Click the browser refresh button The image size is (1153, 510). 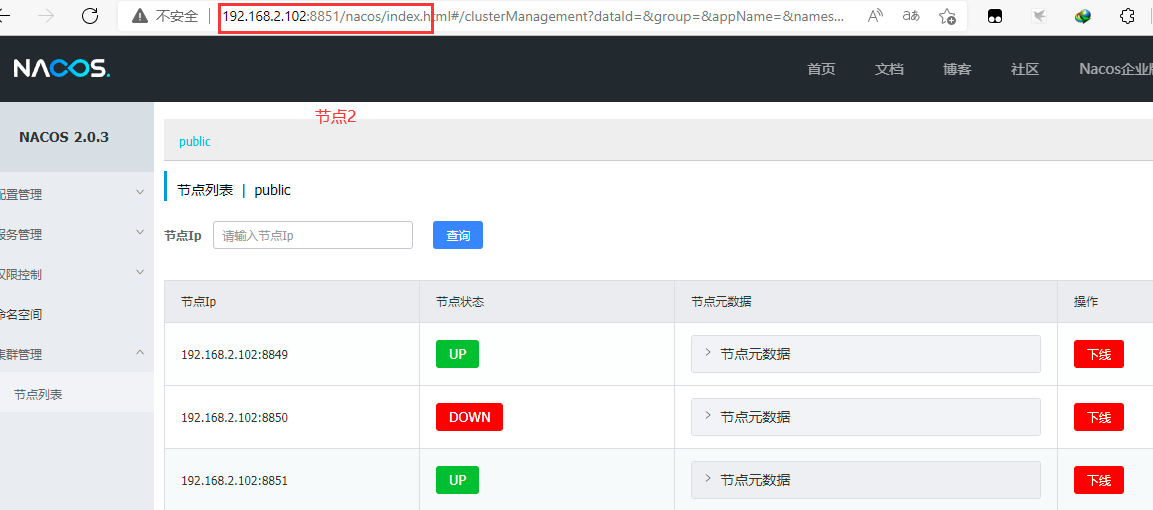[90, 16]
